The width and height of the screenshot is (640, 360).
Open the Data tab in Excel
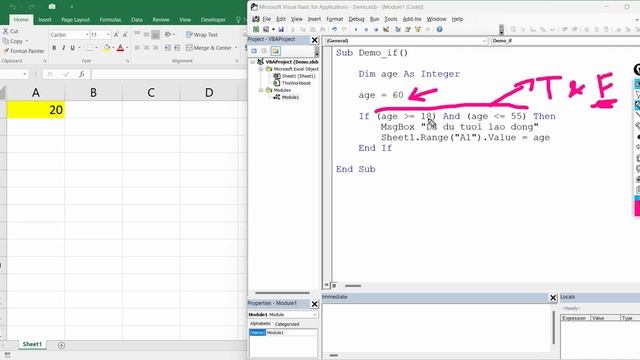click(x=137, y=20)
